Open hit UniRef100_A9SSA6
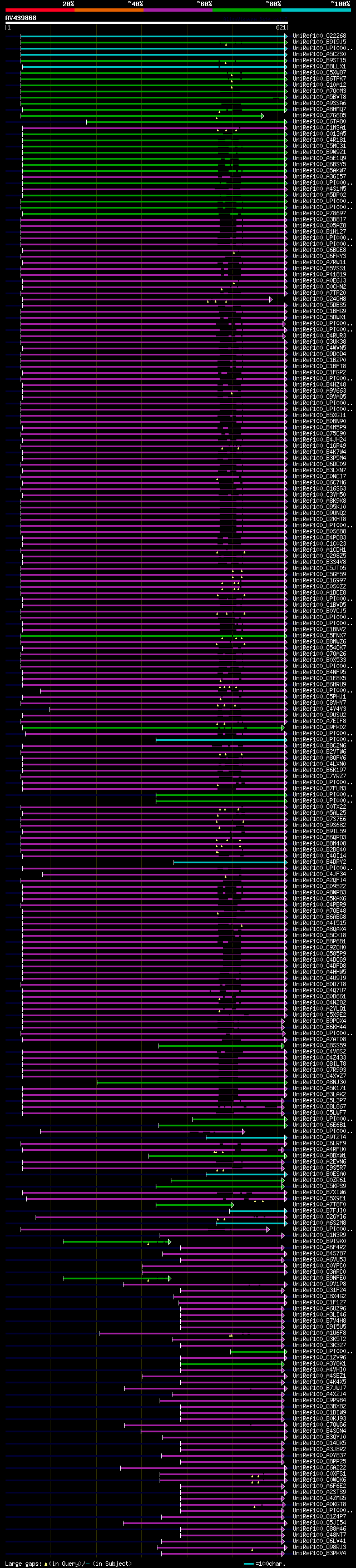The width and height of the screenshot is (356, 1568). (x=319, y=103)
